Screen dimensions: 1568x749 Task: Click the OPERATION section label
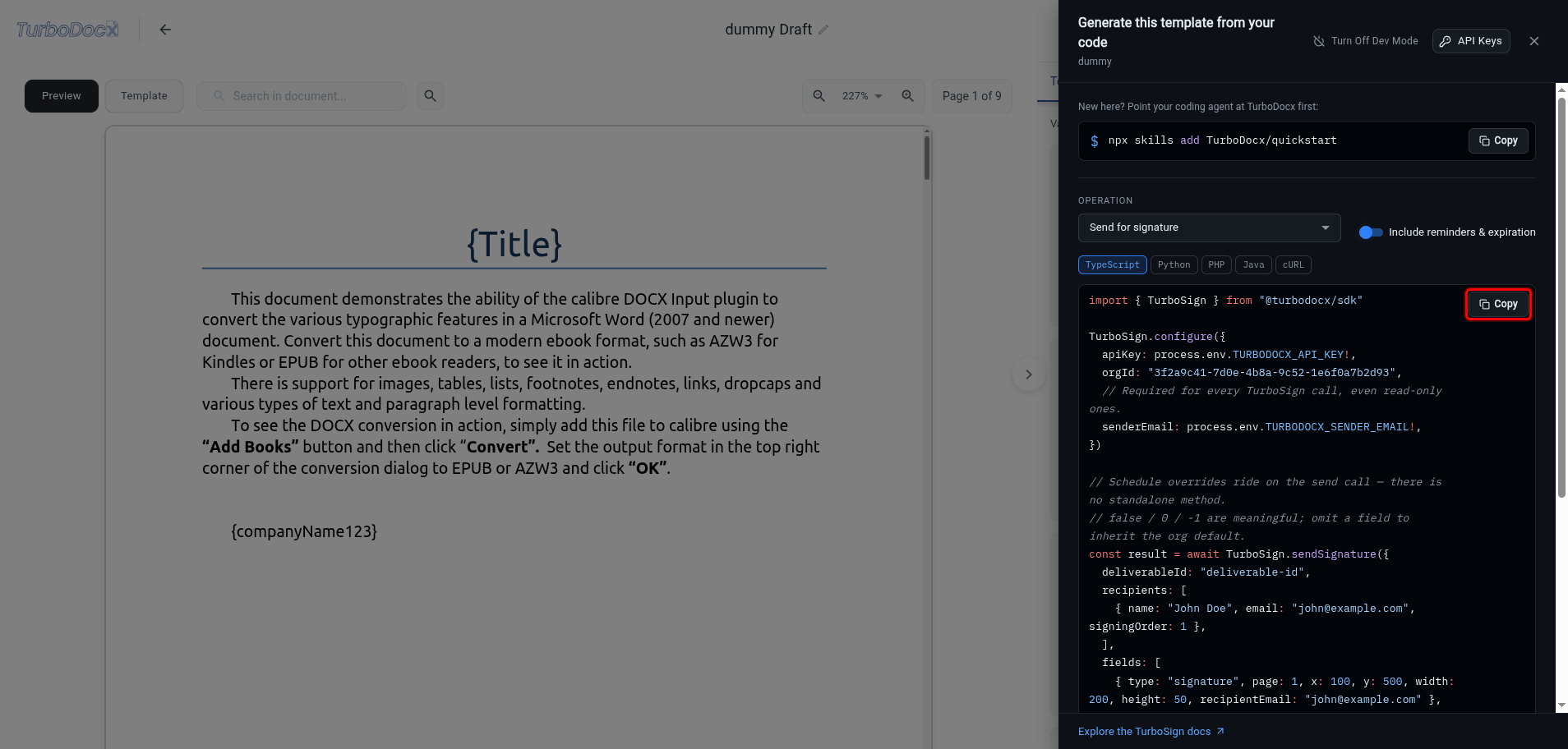click(x=1105, y=200)
